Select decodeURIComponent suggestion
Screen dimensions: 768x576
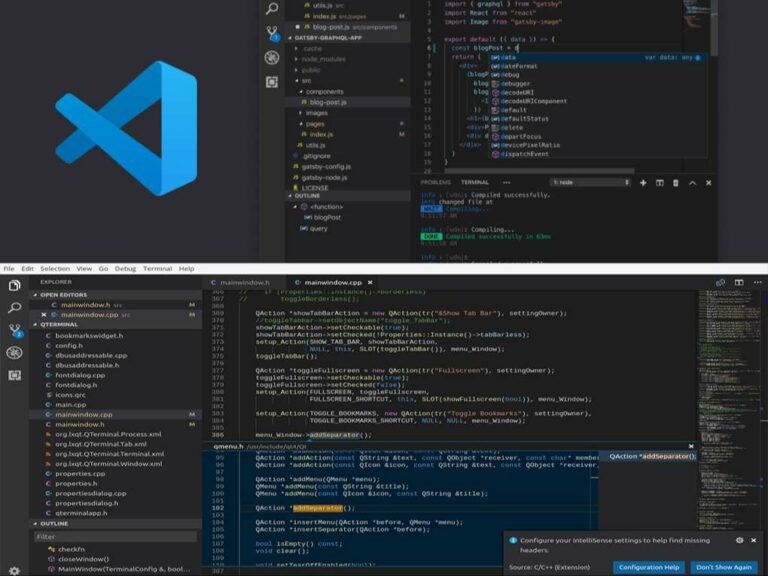599,101
